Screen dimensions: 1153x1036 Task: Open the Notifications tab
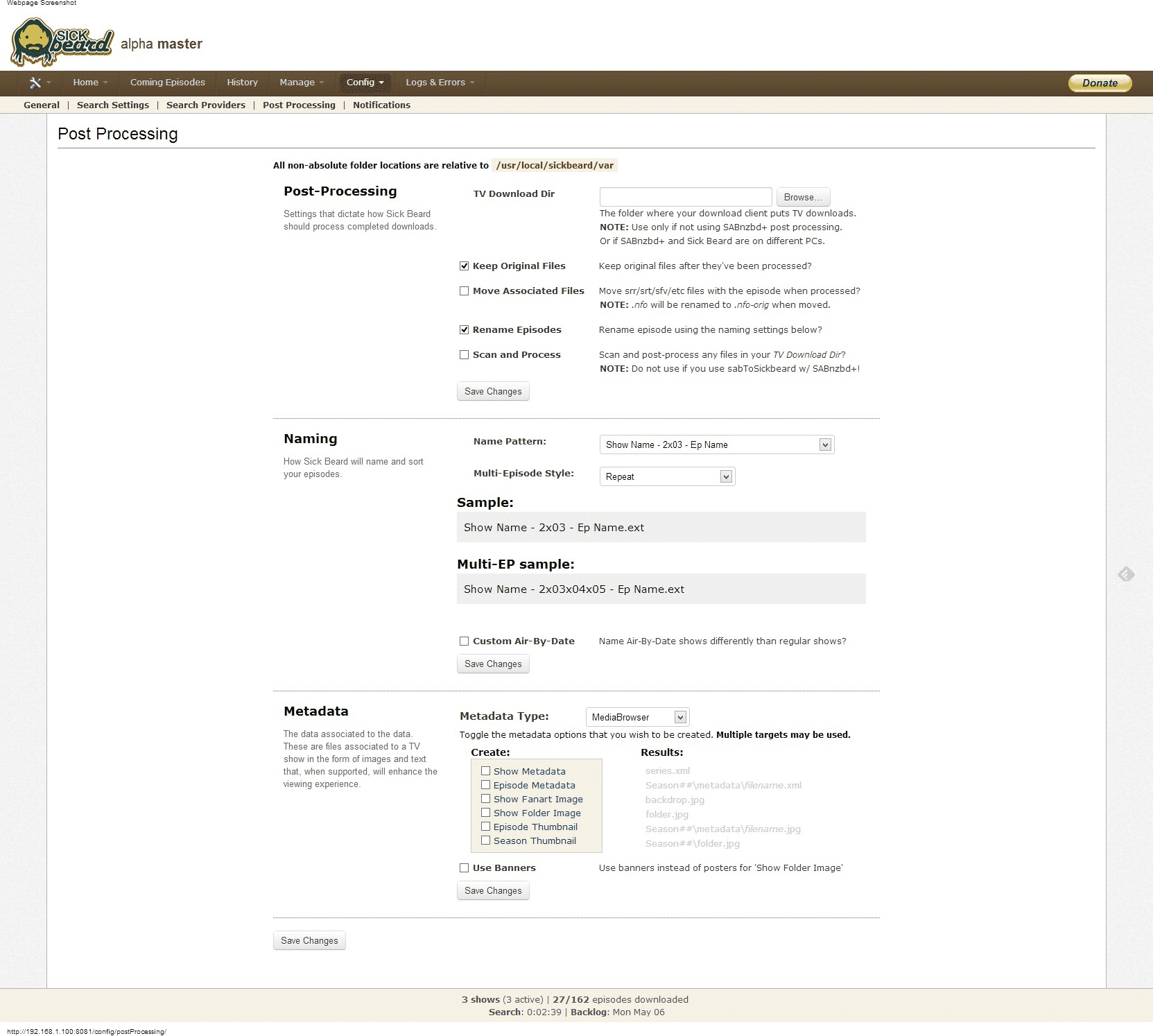click(x=381, y=105)
